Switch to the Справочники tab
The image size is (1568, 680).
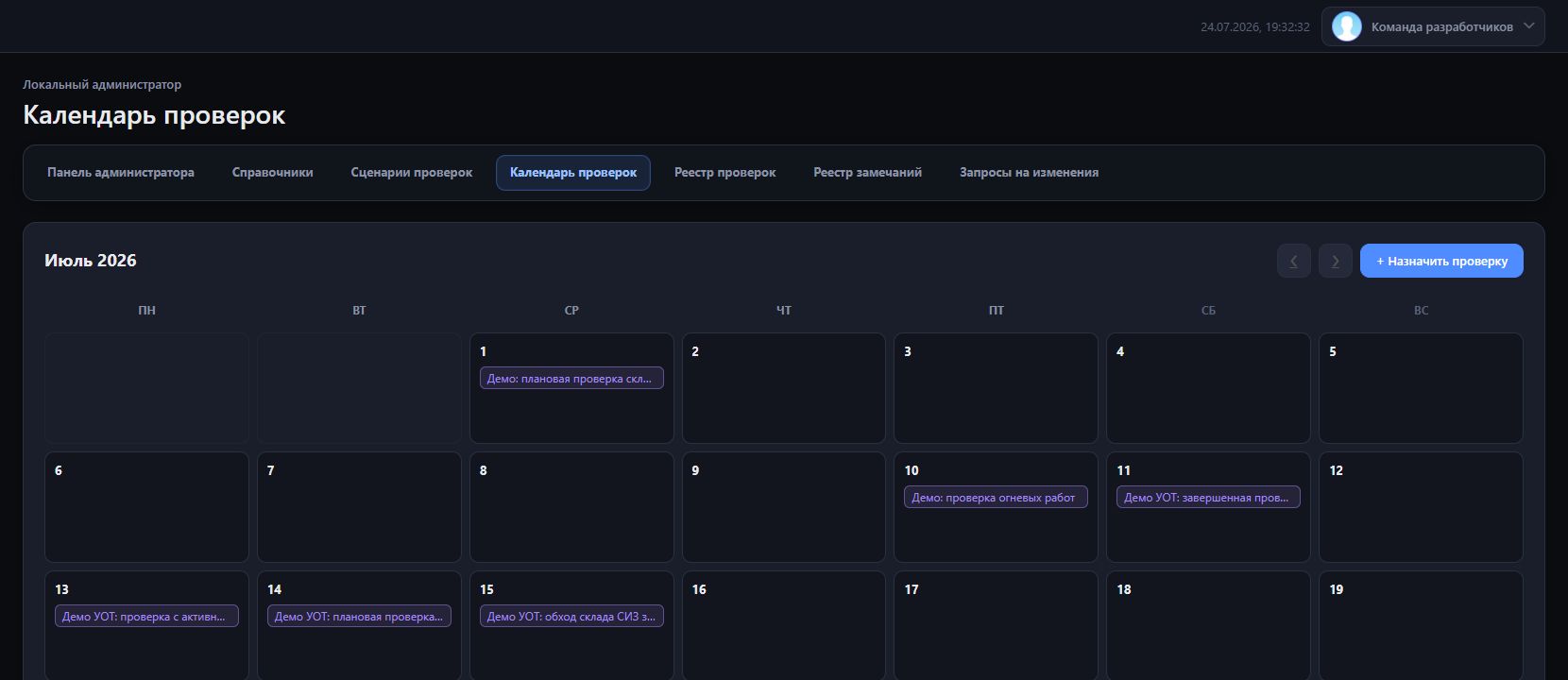tap(272, 173)
